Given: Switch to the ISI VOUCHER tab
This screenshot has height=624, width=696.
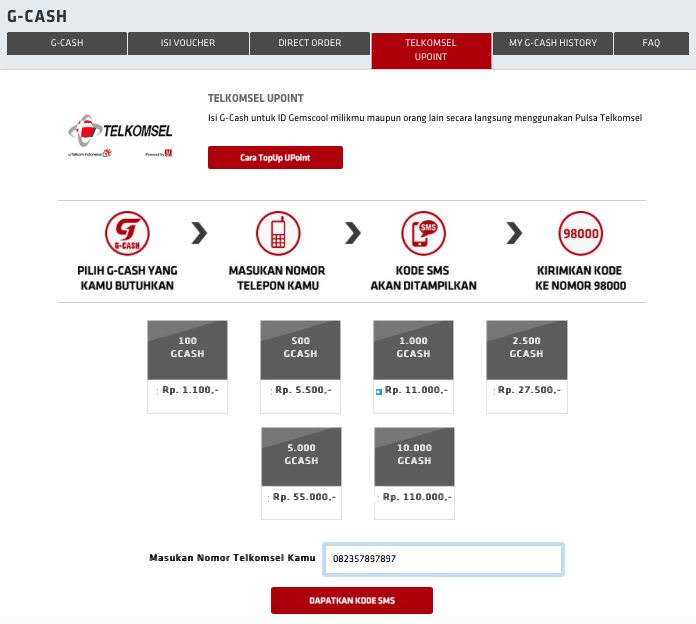Looking at the screenshot, I should (188, 43).
